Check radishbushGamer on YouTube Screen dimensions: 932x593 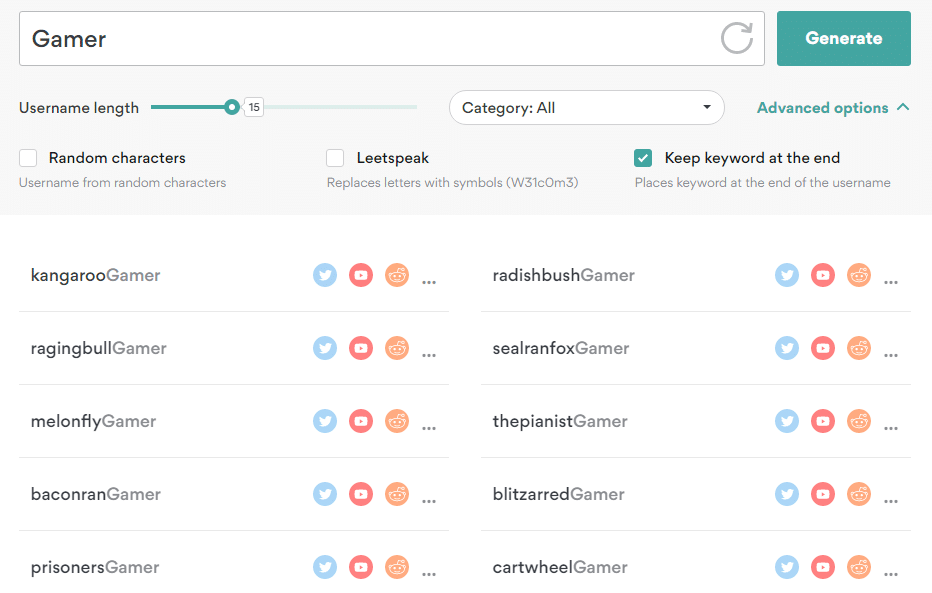[823, 275]
